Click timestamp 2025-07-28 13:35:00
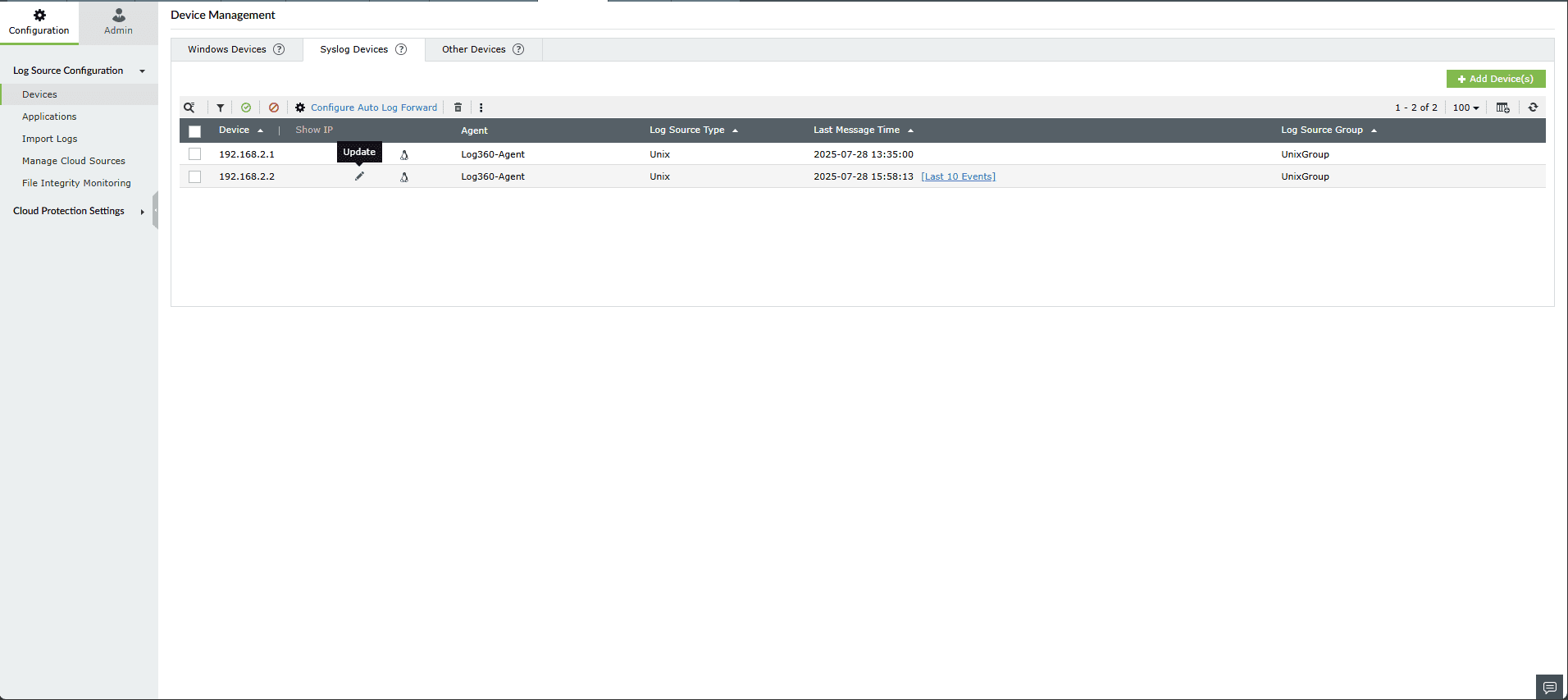 pyautogui.click(x=864, y=154)
